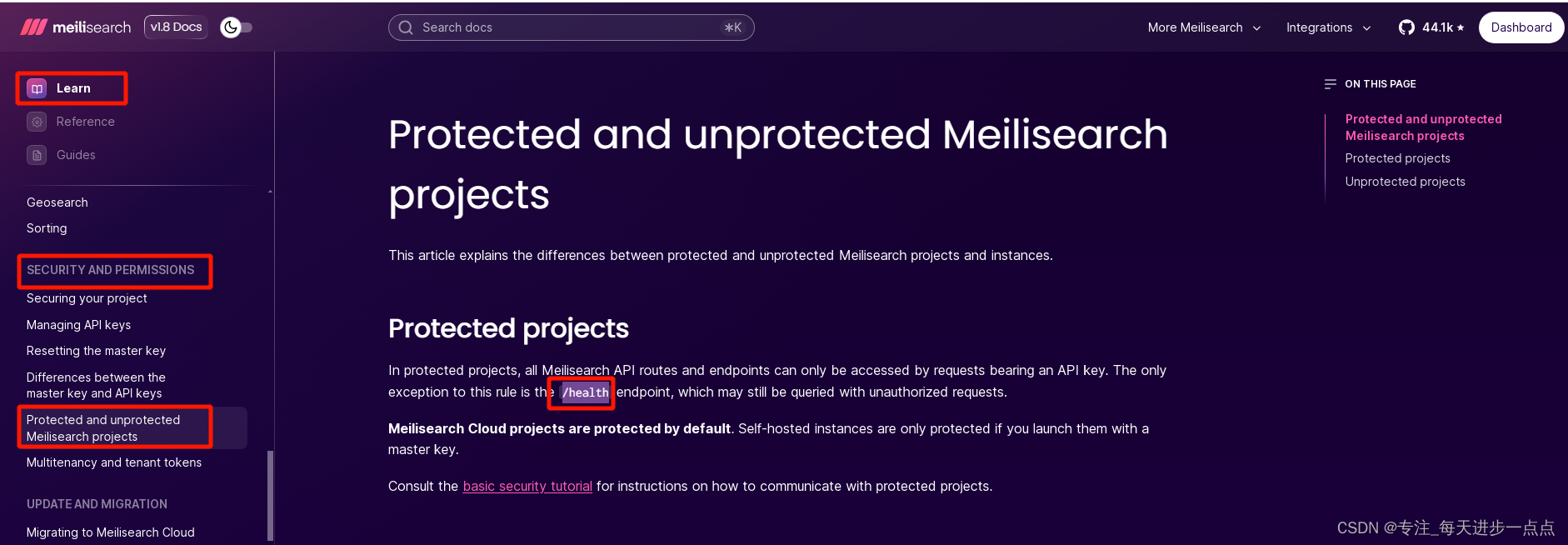Click the Reference gear icon
Screen dimensions: 1568x545
click(37, 121)
